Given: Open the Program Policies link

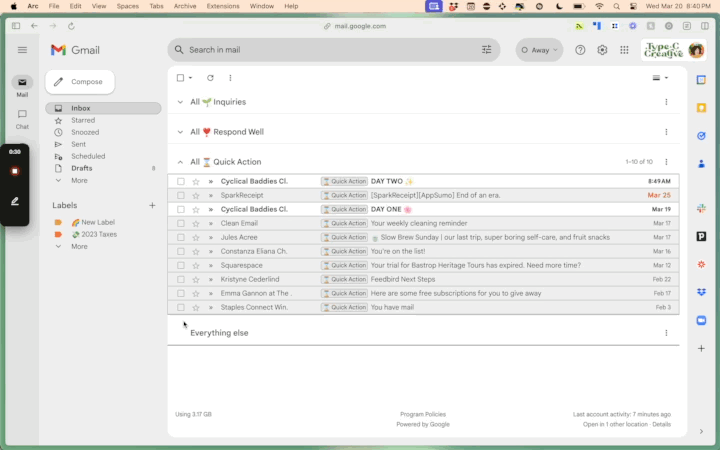Looking at the screenshot, I should 423,414.
